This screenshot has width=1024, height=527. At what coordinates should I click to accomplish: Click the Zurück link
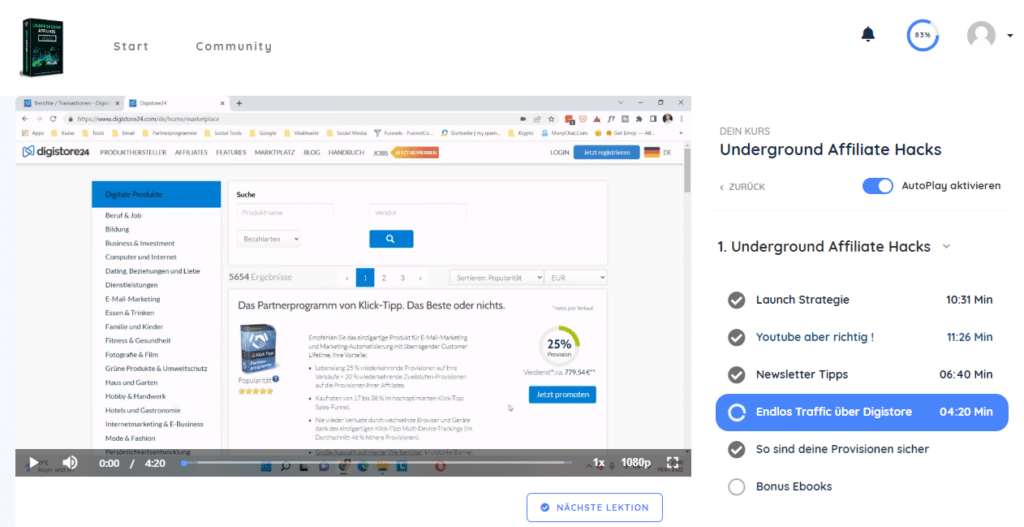pyautogui.click(x=742, y=187)
